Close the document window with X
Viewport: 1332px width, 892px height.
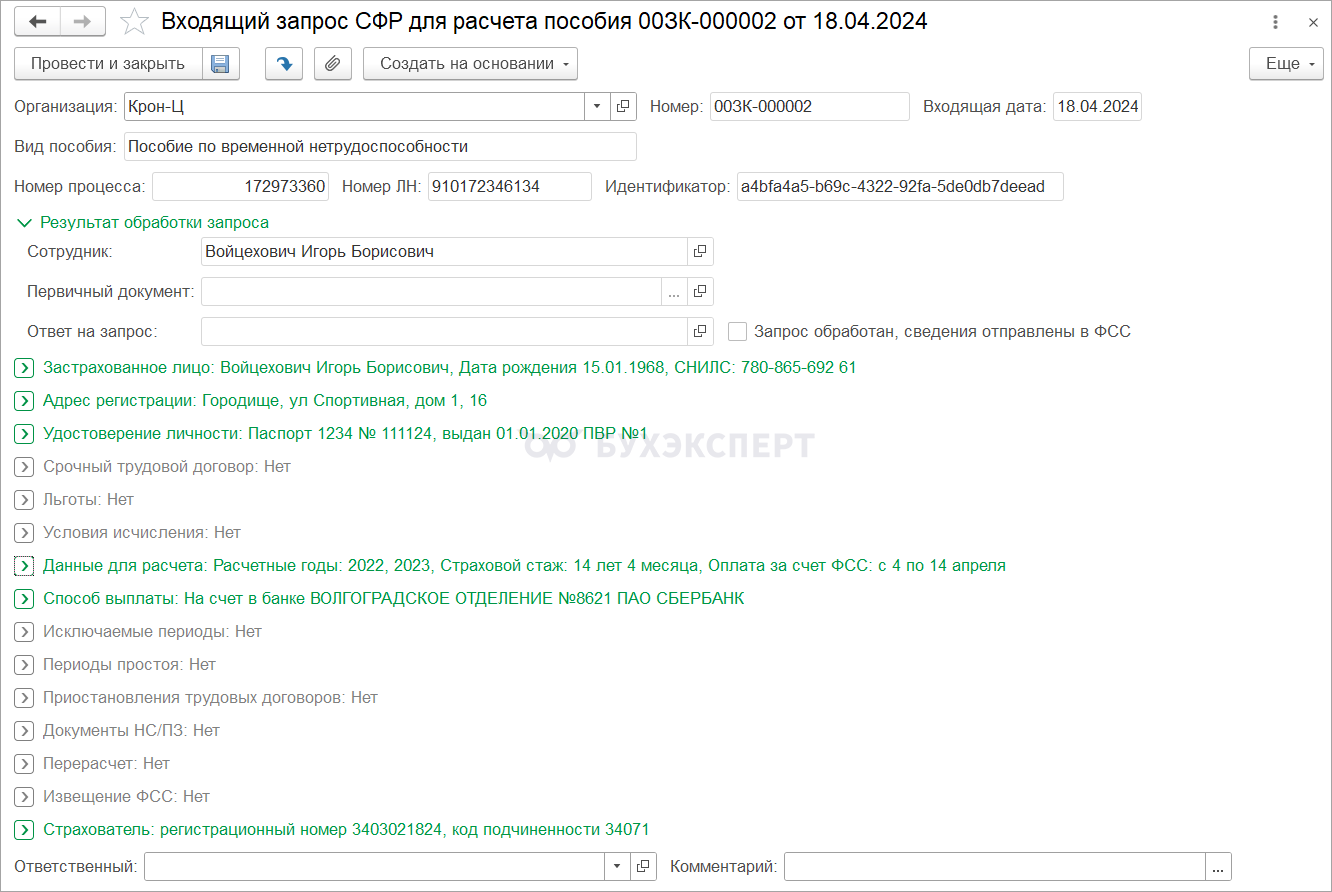pos(1313,21)
